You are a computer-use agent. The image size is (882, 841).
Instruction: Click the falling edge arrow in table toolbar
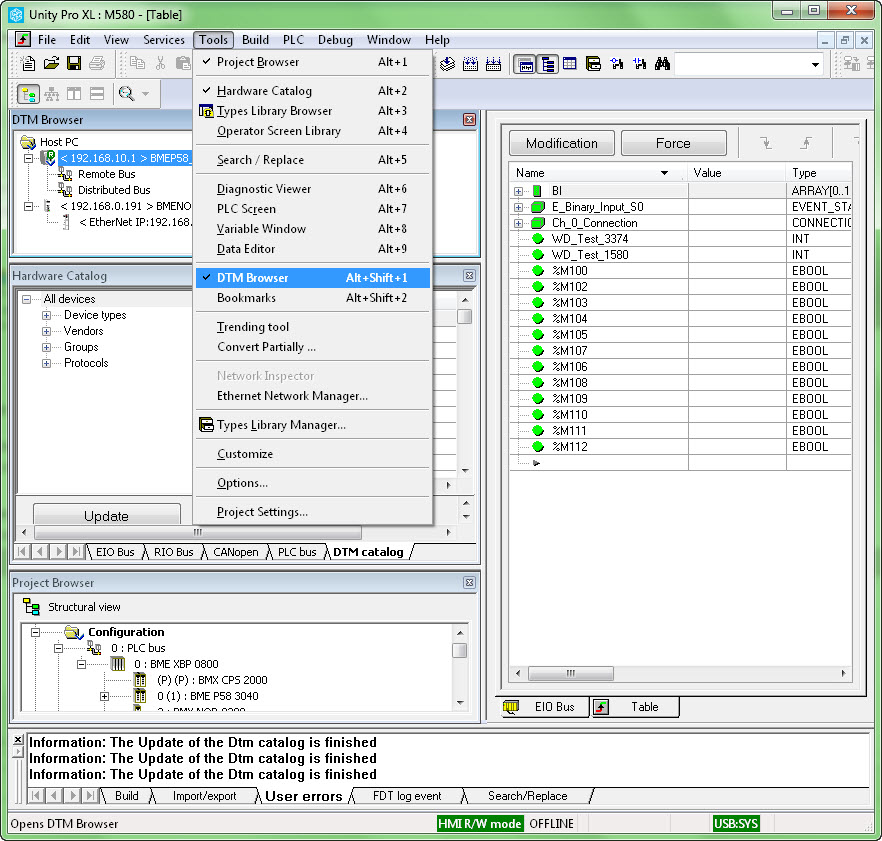[766, 143]
